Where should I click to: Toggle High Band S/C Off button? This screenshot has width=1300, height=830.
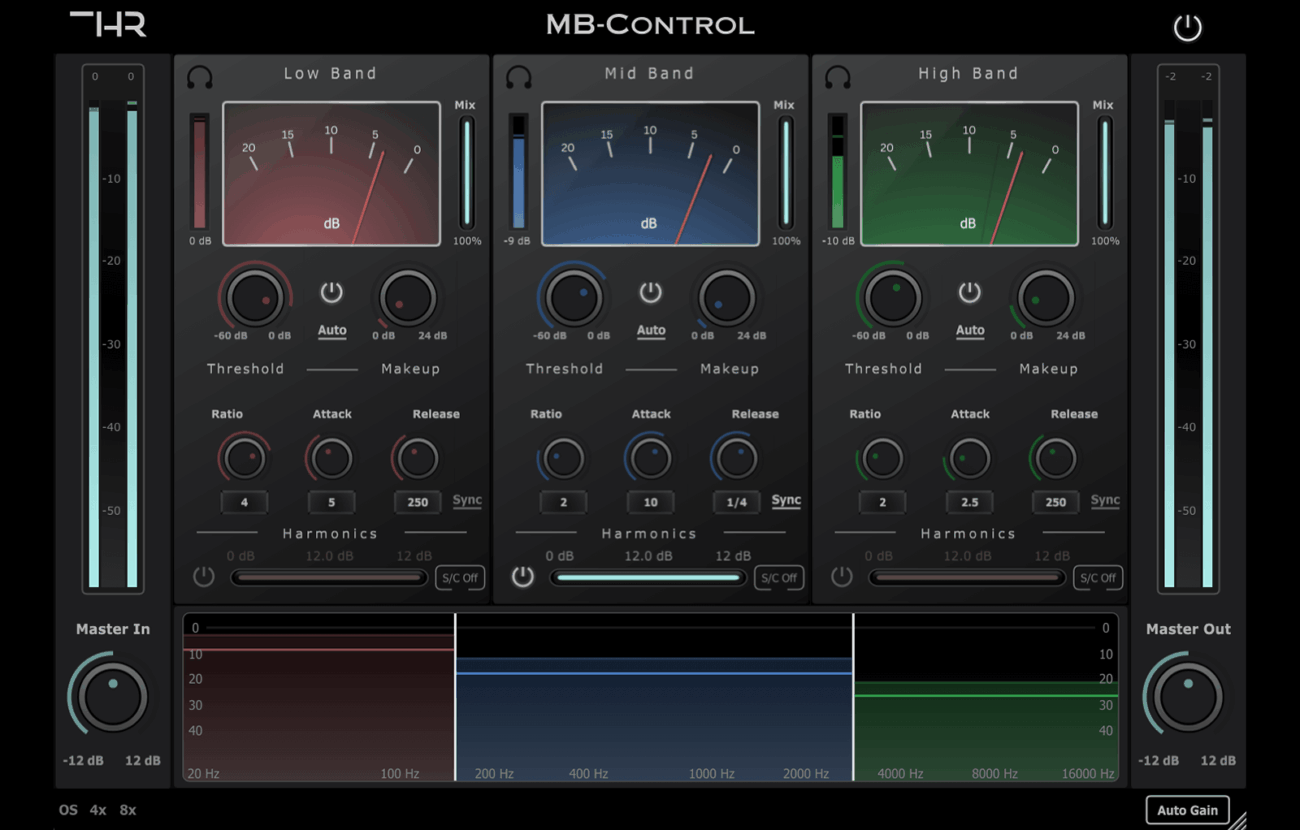click(x=1098, y=577)
